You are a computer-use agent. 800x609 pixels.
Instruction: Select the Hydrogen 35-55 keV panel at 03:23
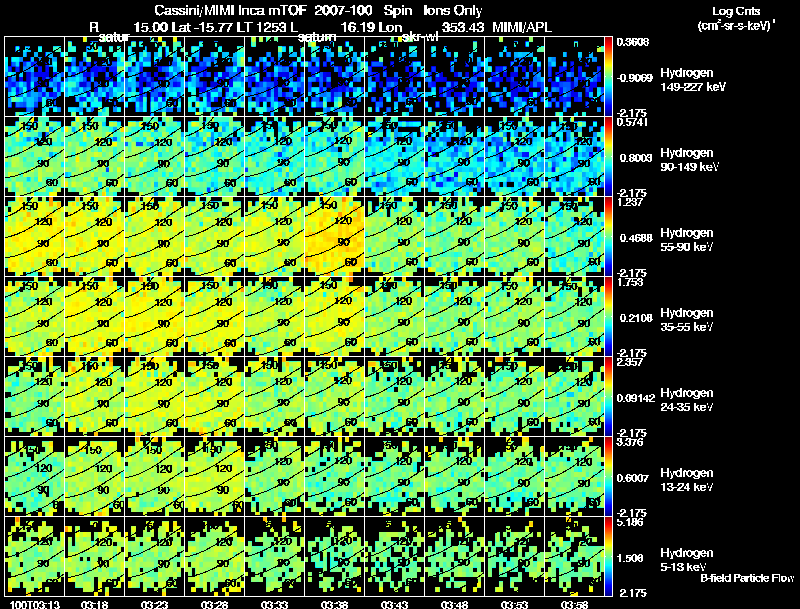point(155,317)
